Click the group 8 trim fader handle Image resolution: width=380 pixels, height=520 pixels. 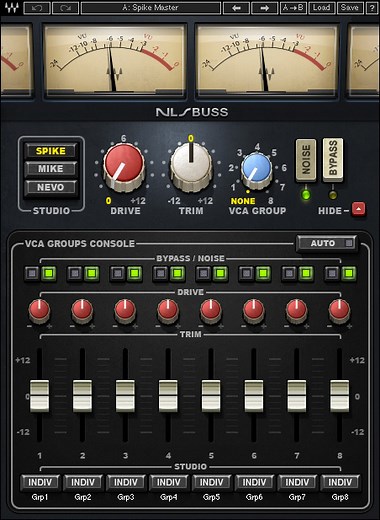pyautogui.click(x=340, y=396)
